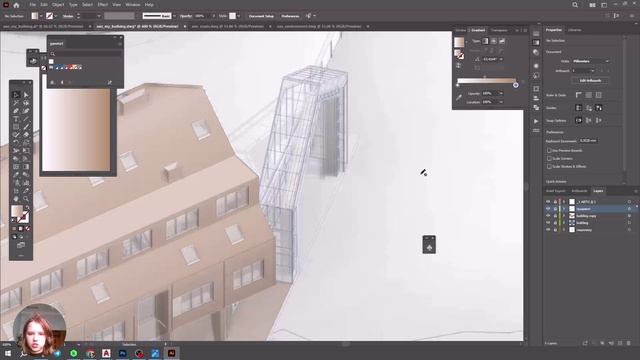Viewport: 640px width, 360px height.
Task: Select the Paintbrush tool
Action: (26, 127)
